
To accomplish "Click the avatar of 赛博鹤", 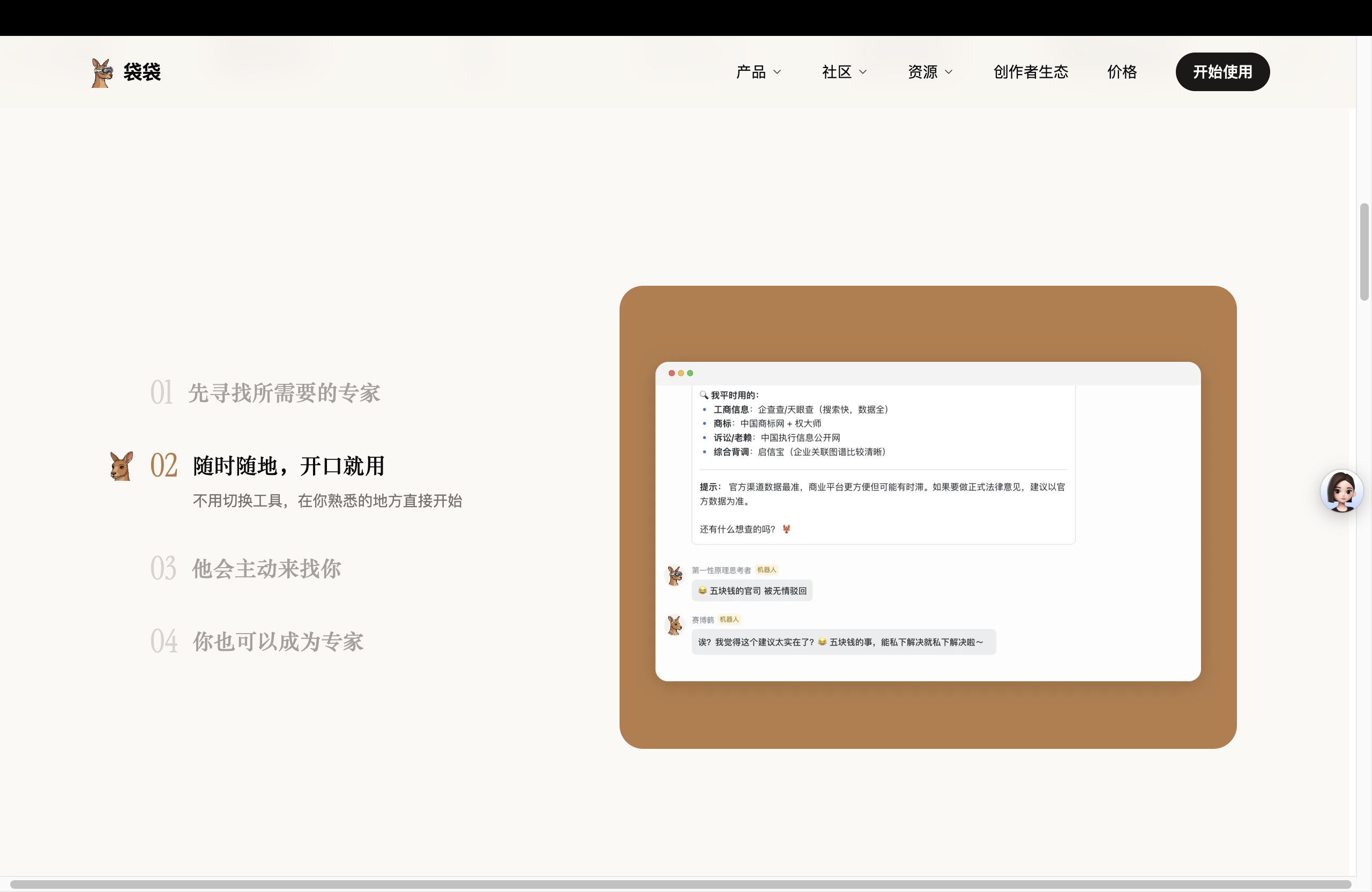I will (x=674, y=625).
